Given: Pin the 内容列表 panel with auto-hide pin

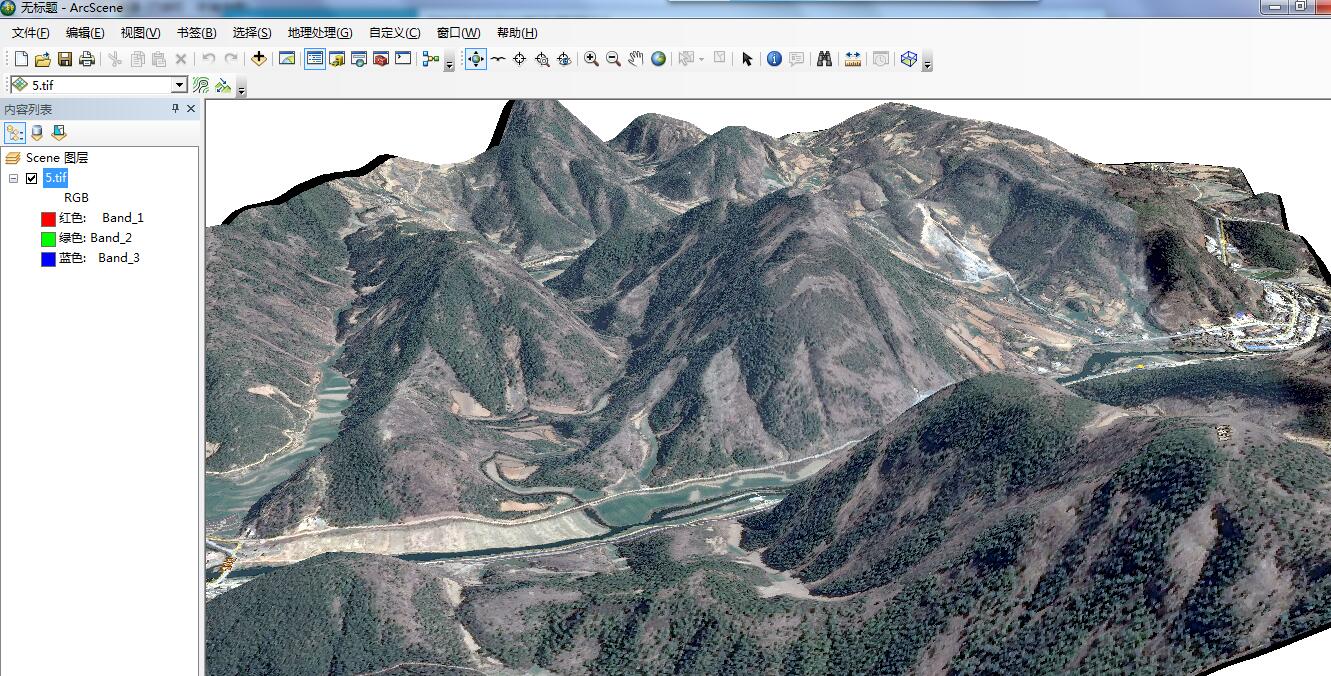Looking at the screenshot, I should [x=175, y=109].
